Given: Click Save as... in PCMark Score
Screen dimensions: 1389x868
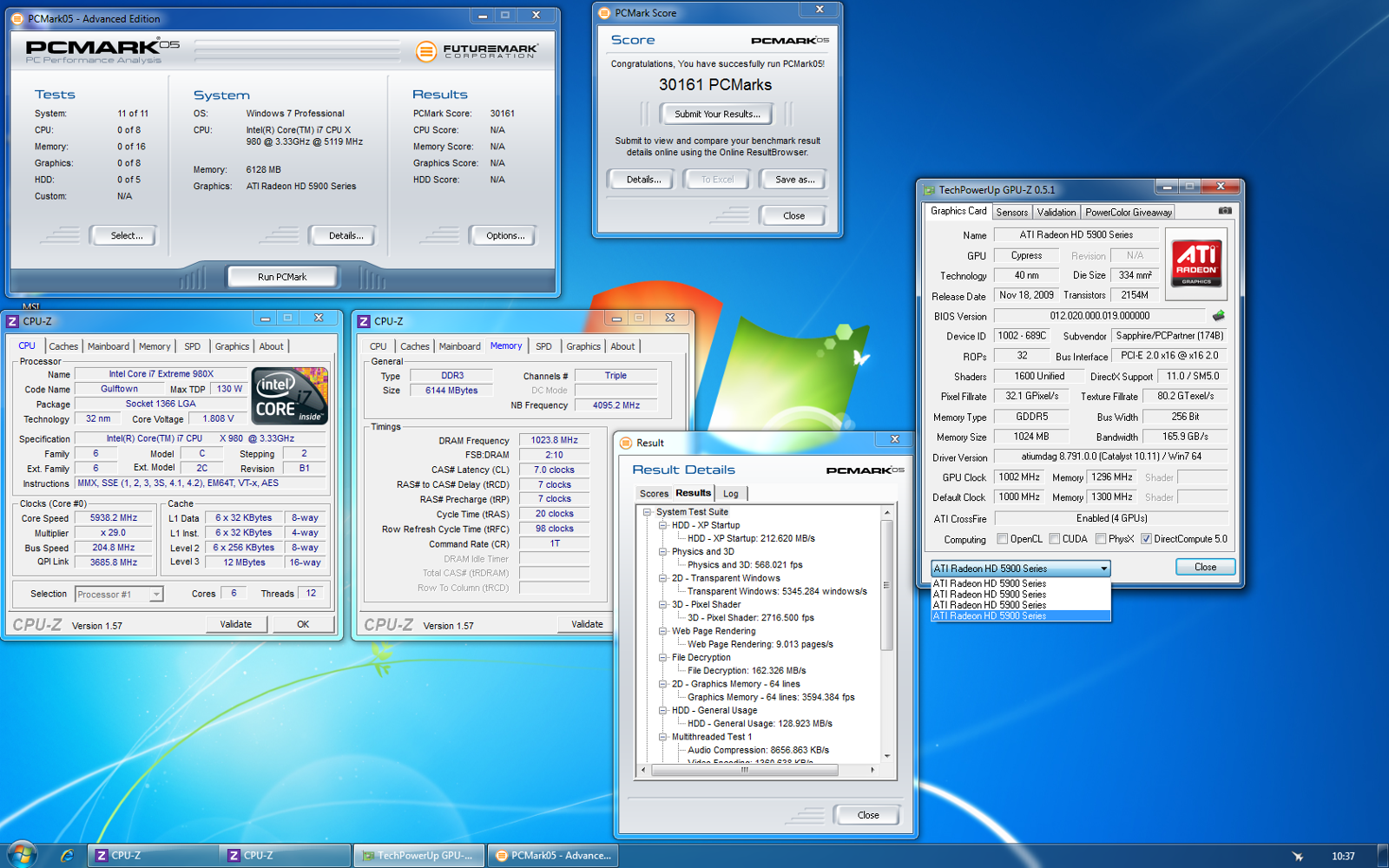Looking at the screenshot, I should coord(794,180).
